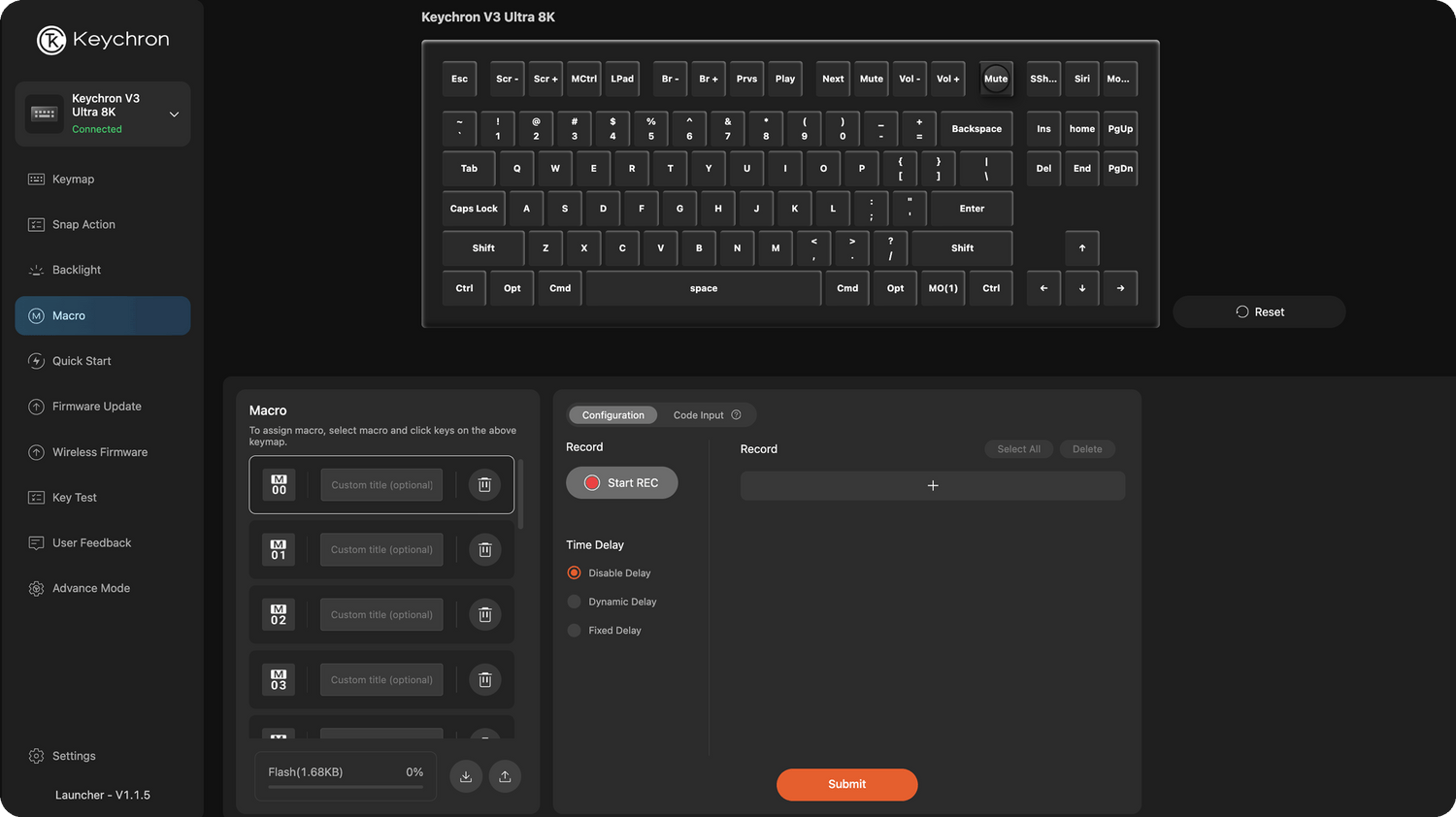This screenshot has height=817, width=1456.
Task: Open the Settings page in the sidebar
Action: coord(74,757)
